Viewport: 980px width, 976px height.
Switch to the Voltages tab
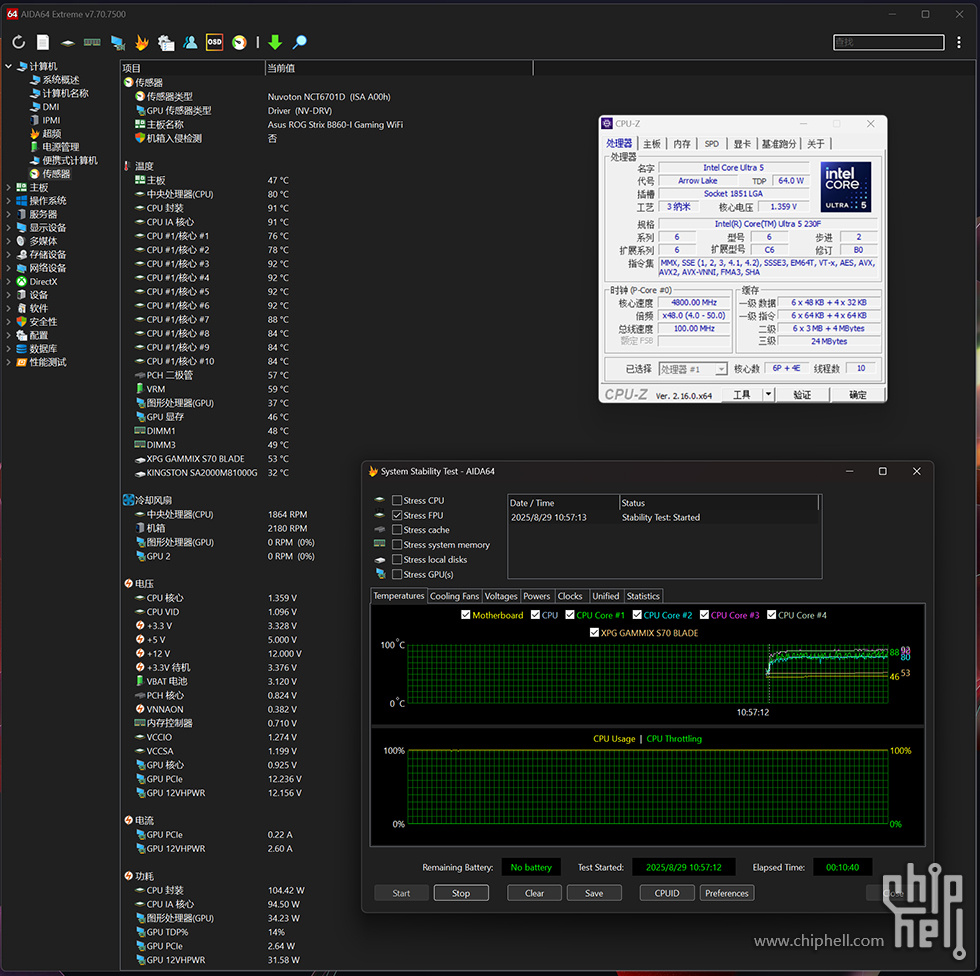coord(501,596)
